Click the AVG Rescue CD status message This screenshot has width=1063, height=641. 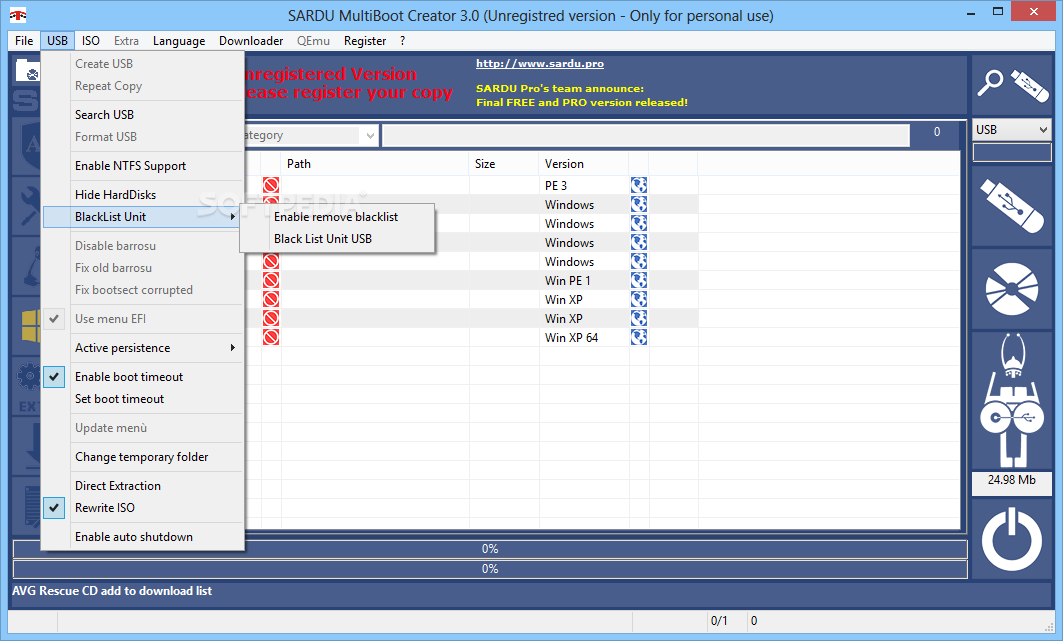(x=112, y=591)
